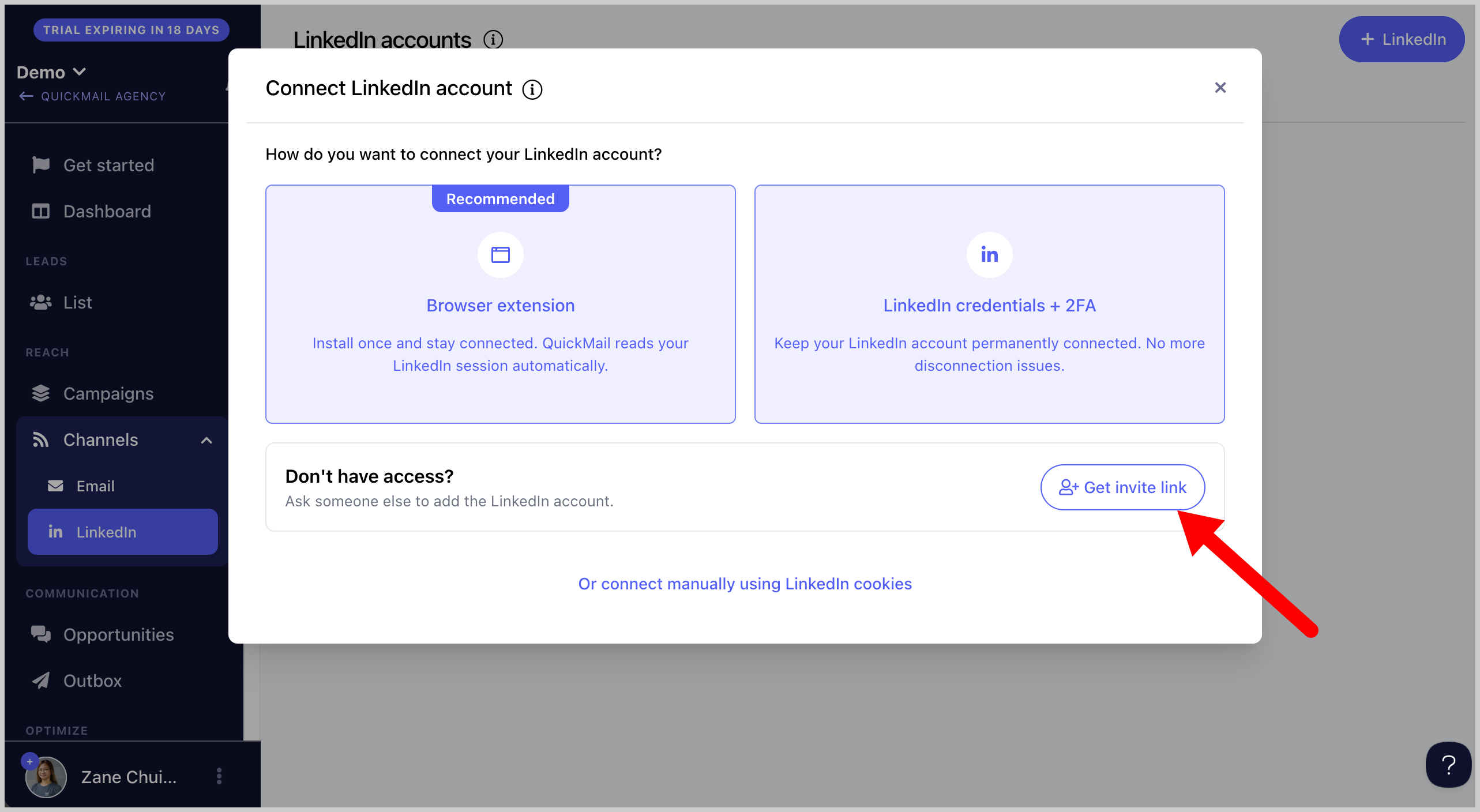Open the user options three-dot menu
The image size is (1480, 812).
click(219, 776)
